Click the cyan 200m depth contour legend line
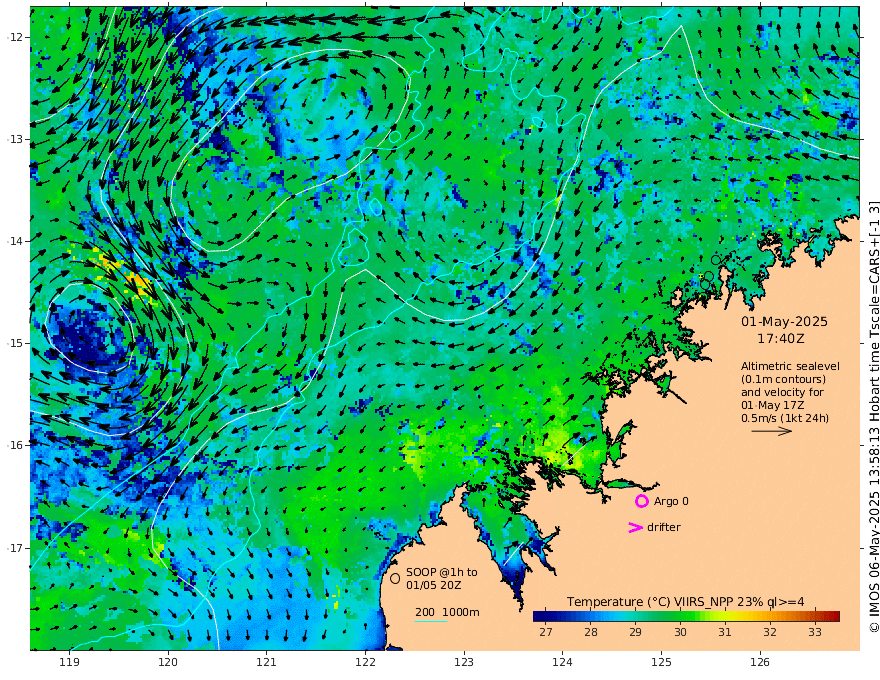The height and width of the screenshot is (680, 880). point(430,622)
